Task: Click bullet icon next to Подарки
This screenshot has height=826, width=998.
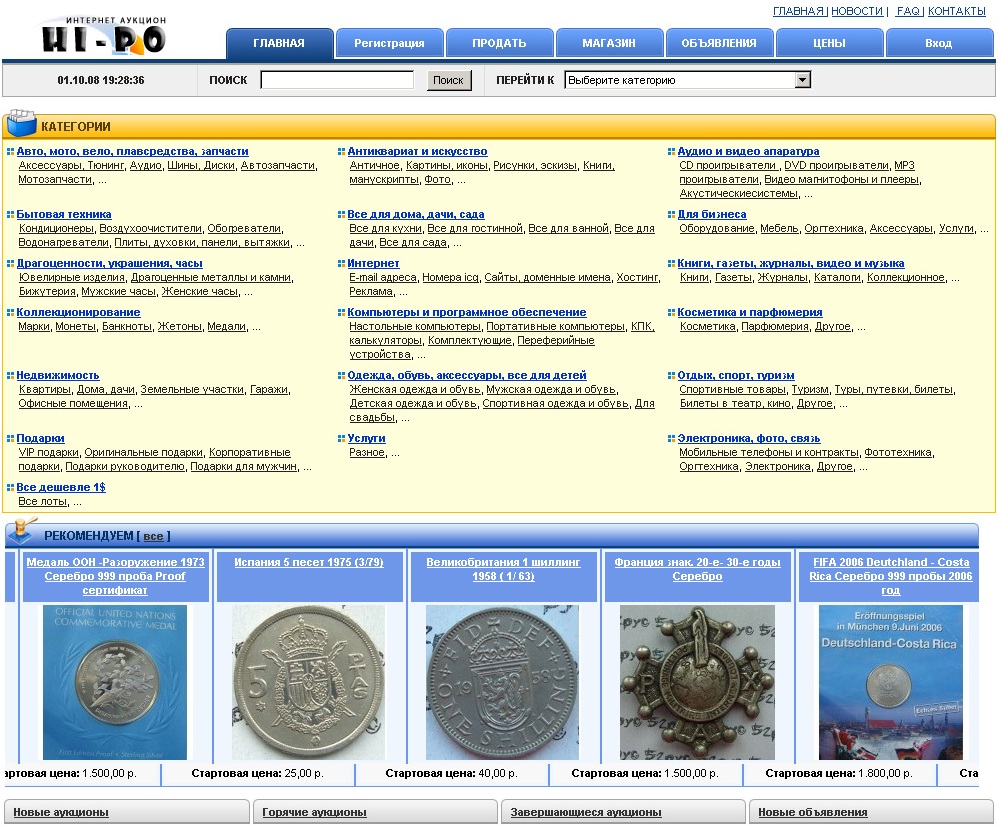Action: click(10, 439)
